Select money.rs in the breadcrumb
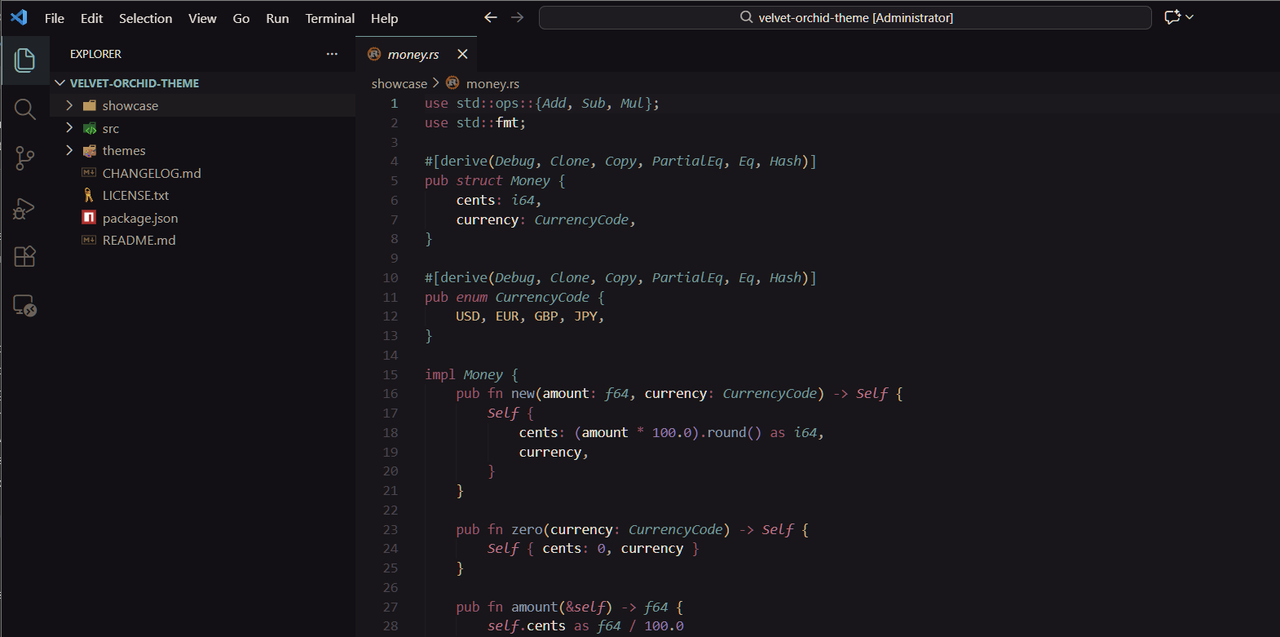 [493, 84]
